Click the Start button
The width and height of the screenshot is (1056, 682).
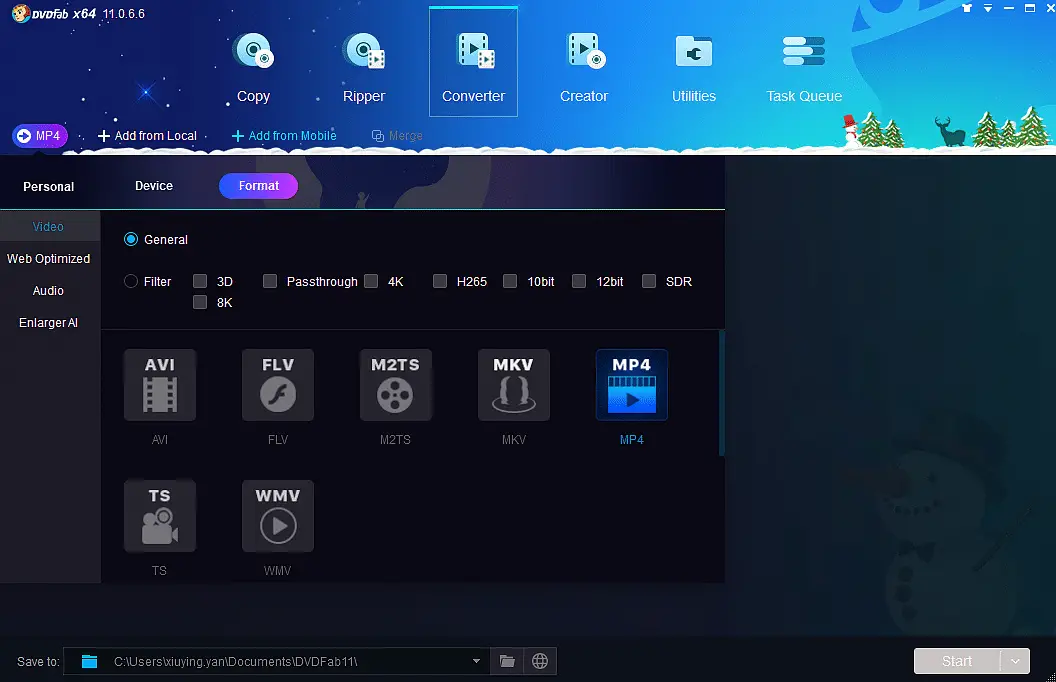coord(957,661)
